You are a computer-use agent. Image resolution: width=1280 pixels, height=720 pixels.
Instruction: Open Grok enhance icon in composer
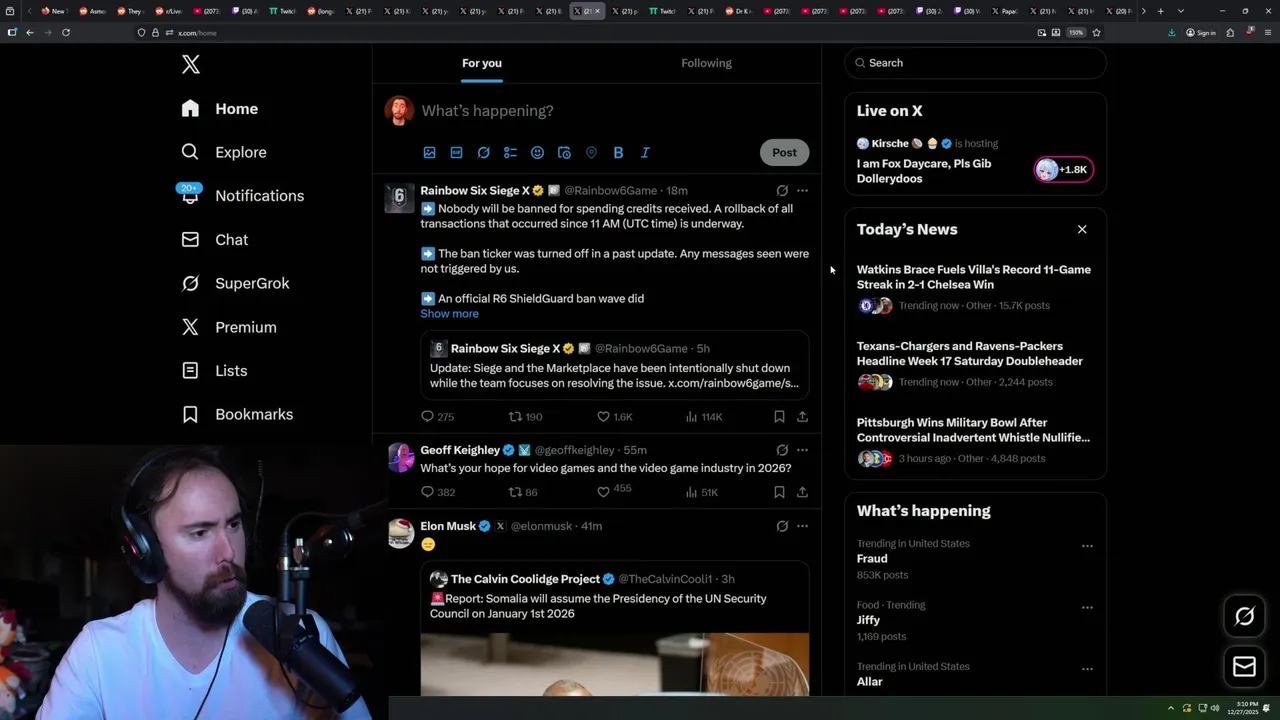point(483,153)
